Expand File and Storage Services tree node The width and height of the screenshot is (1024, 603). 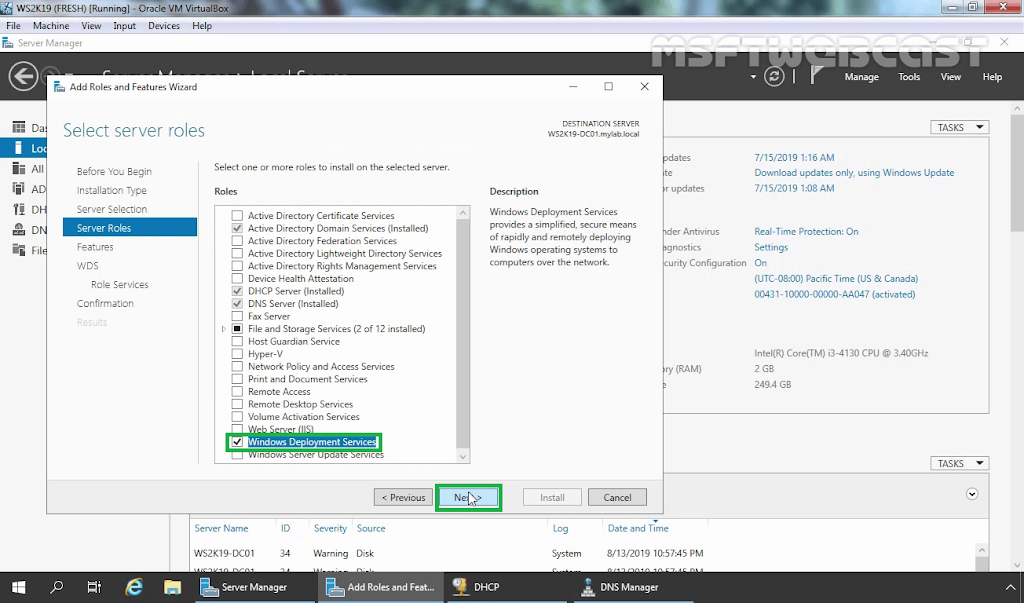click(x=223, y=329)
